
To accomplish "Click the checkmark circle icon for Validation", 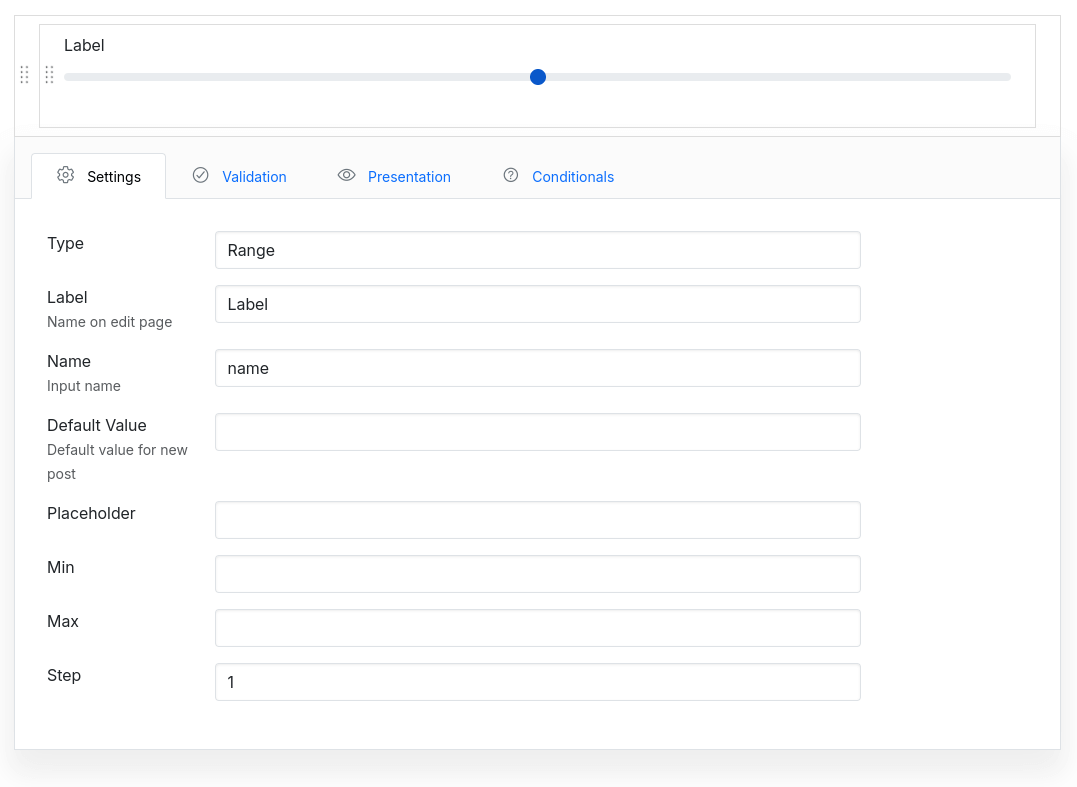I will [201, 175].
